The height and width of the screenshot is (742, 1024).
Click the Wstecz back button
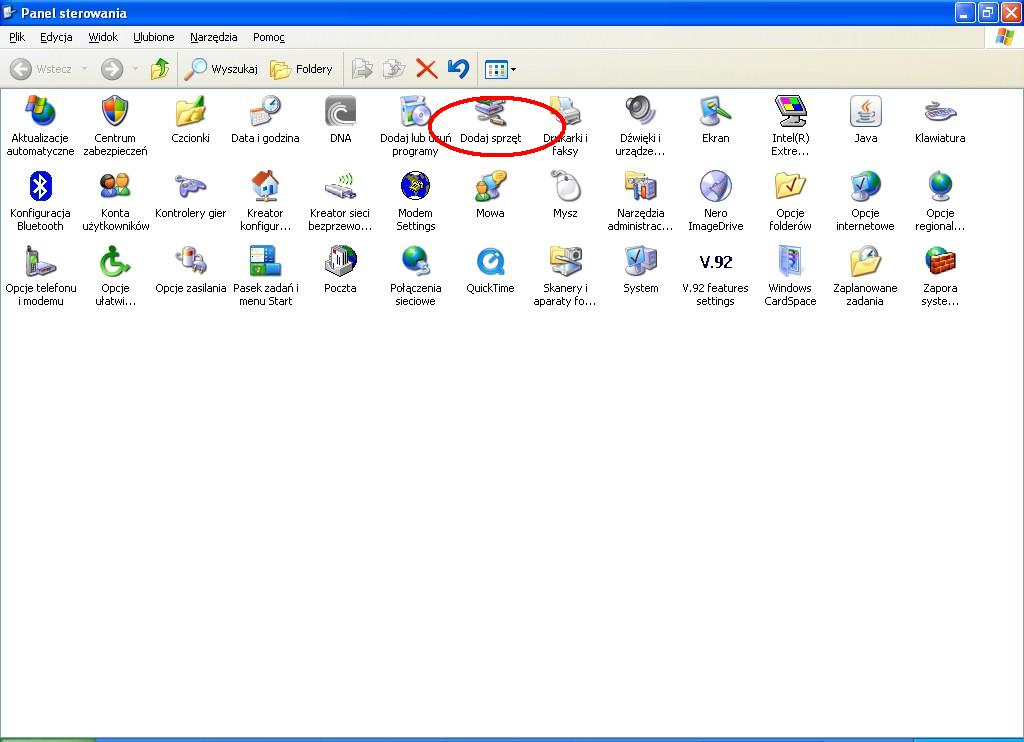pyautogui.click(x=41, y=69)
